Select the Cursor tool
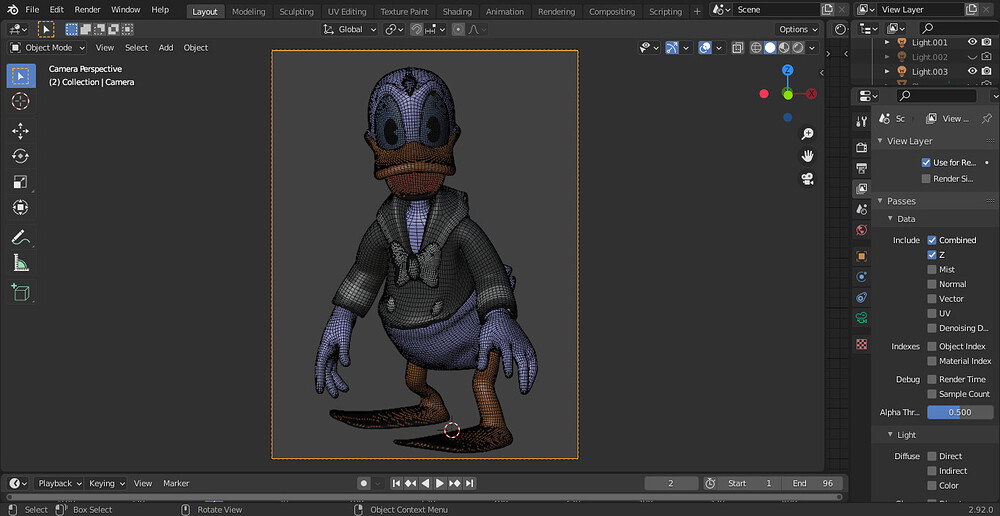The height and width of the screenshot is (516, 1000). click(x=20, y=101)
